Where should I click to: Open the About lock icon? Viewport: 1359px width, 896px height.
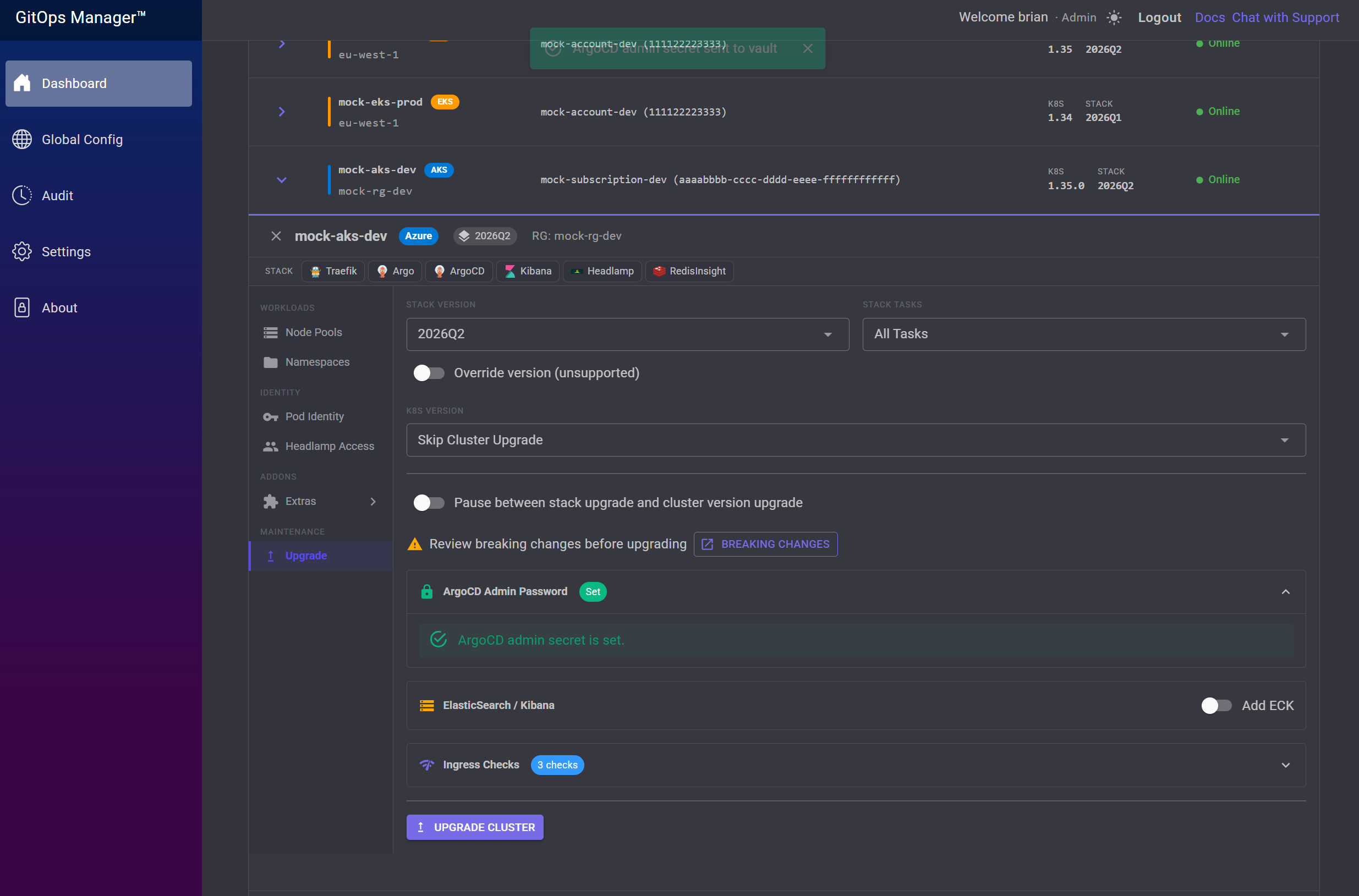21,307
